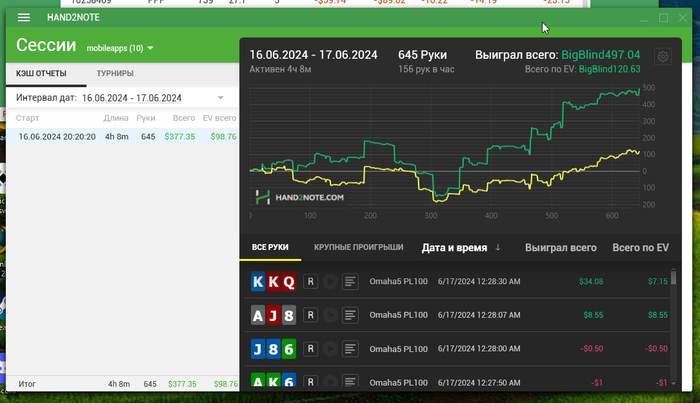Play the J86 hand in replayer

330,349
